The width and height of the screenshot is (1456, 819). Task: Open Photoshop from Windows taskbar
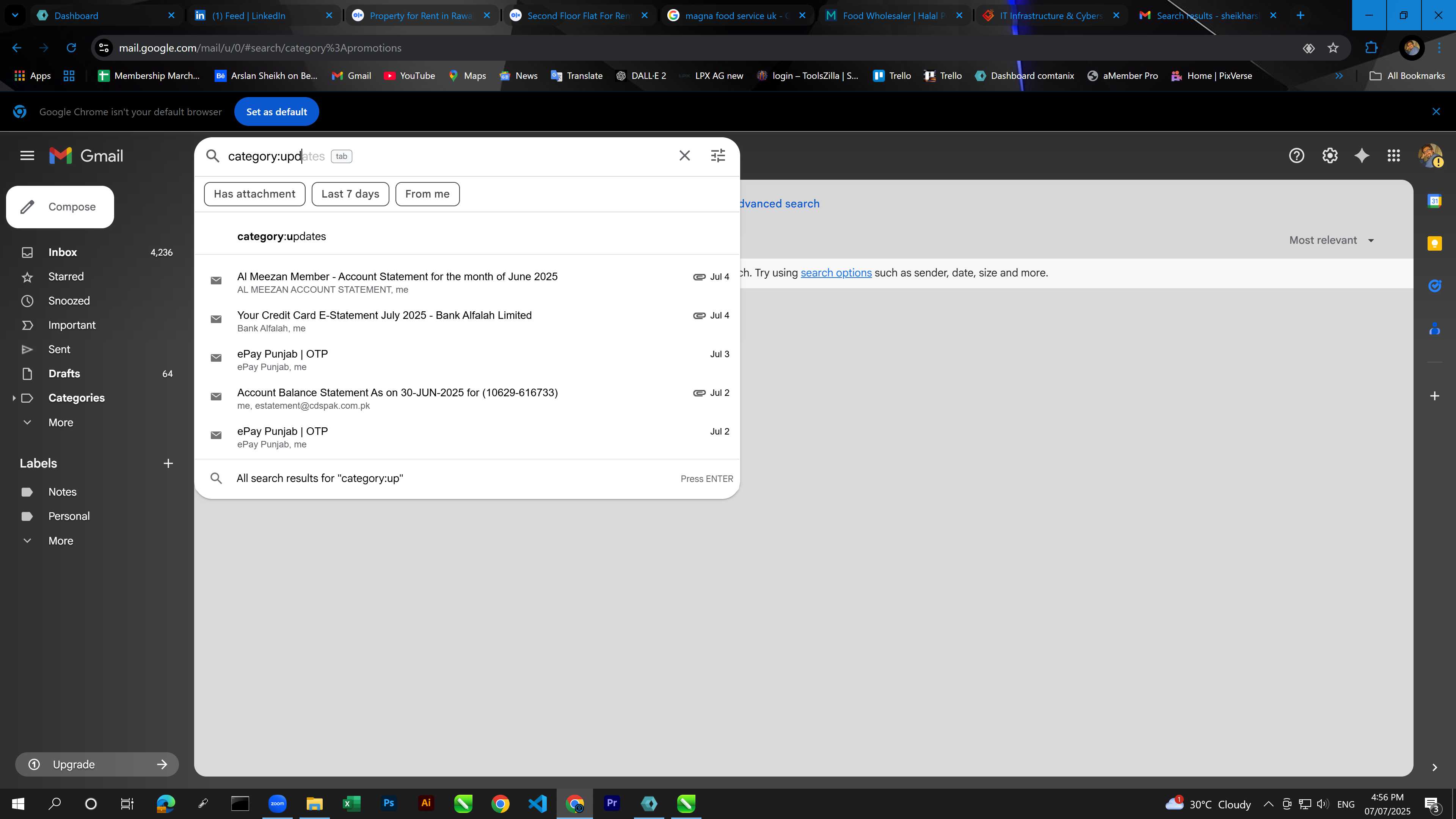click(x=389, y=803)
